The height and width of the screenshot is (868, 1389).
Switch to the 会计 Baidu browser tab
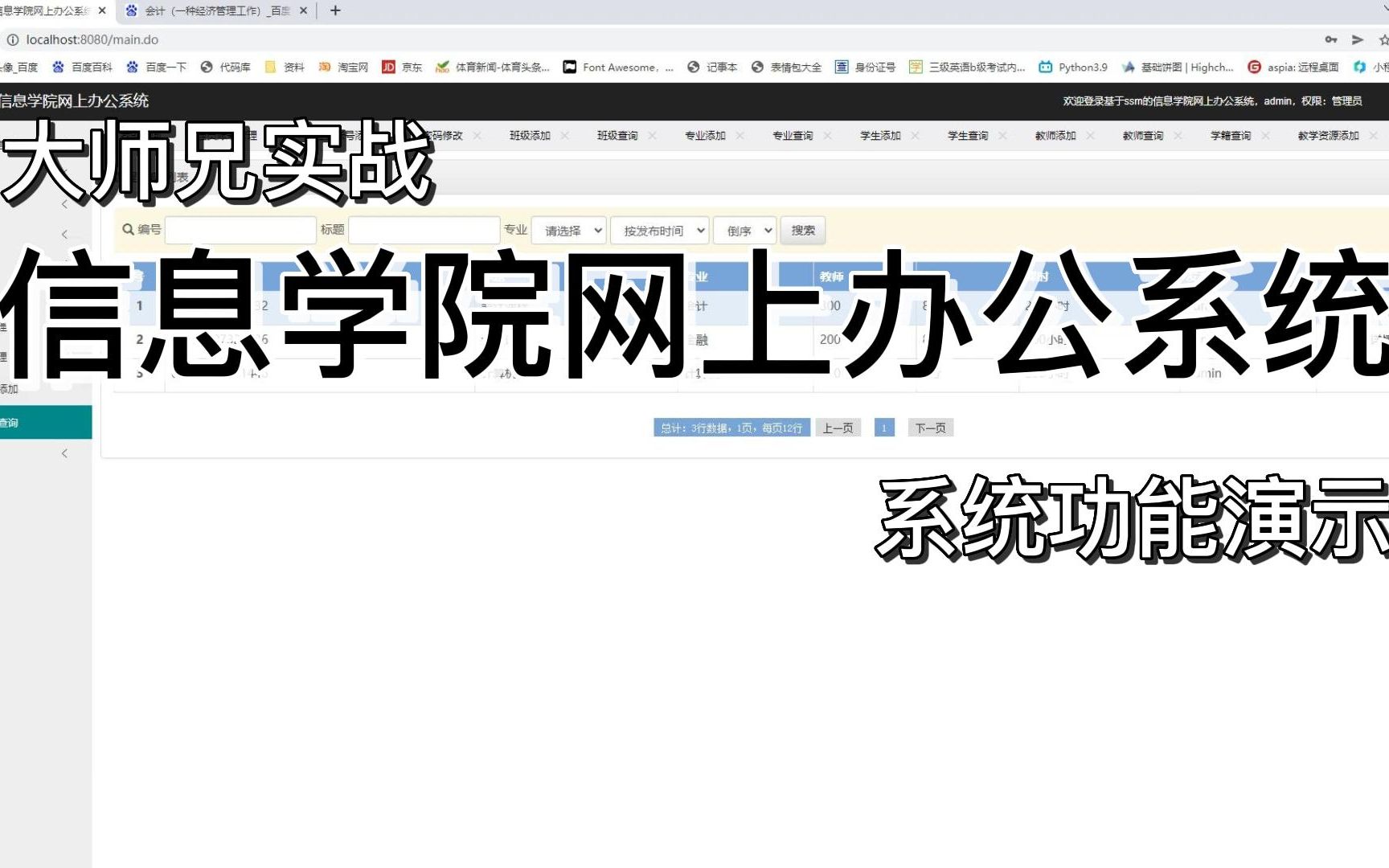pyautogui.click(x=217, y=10)
